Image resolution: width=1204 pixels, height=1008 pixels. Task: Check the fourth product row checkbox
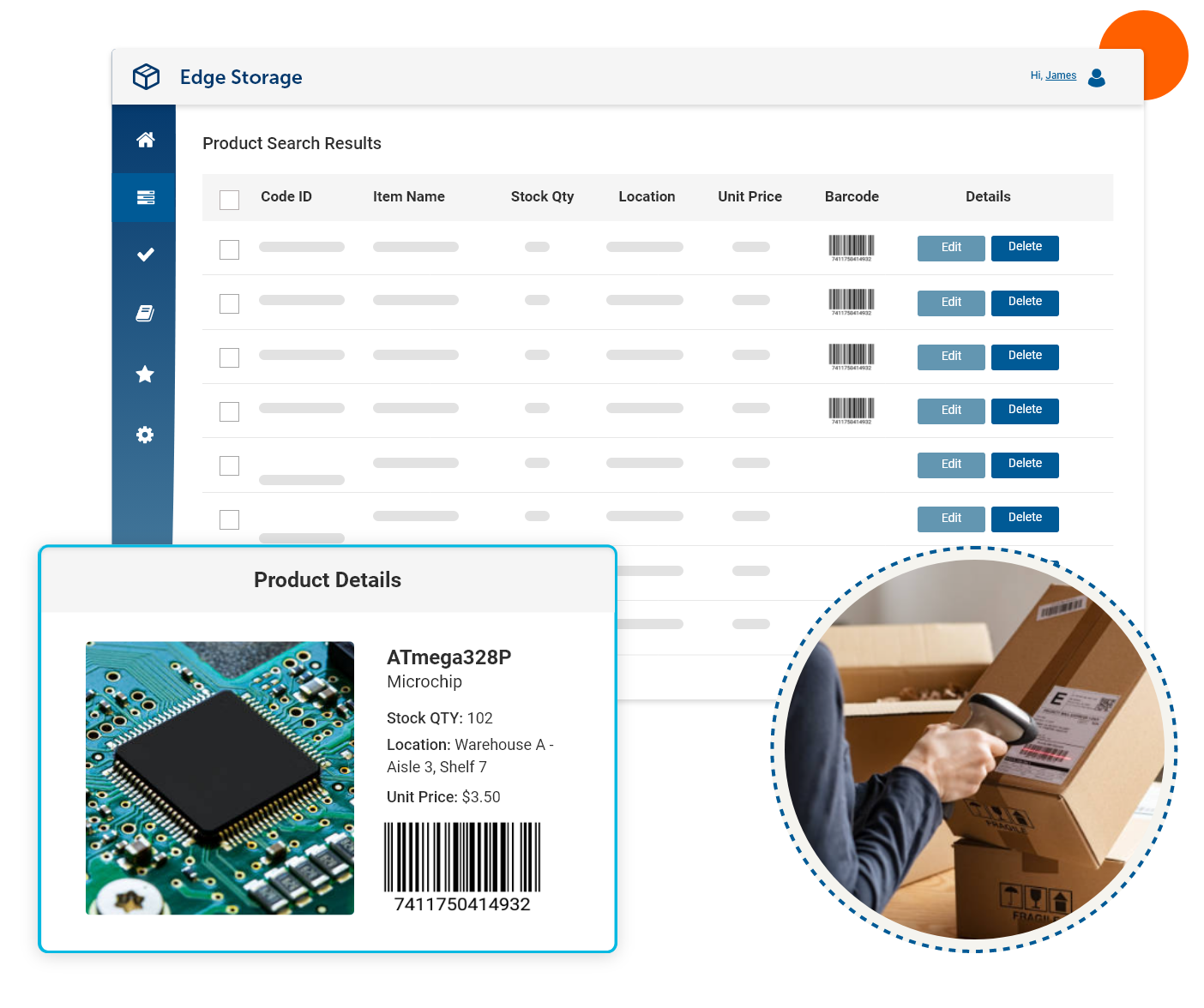(x=229, y=411)
